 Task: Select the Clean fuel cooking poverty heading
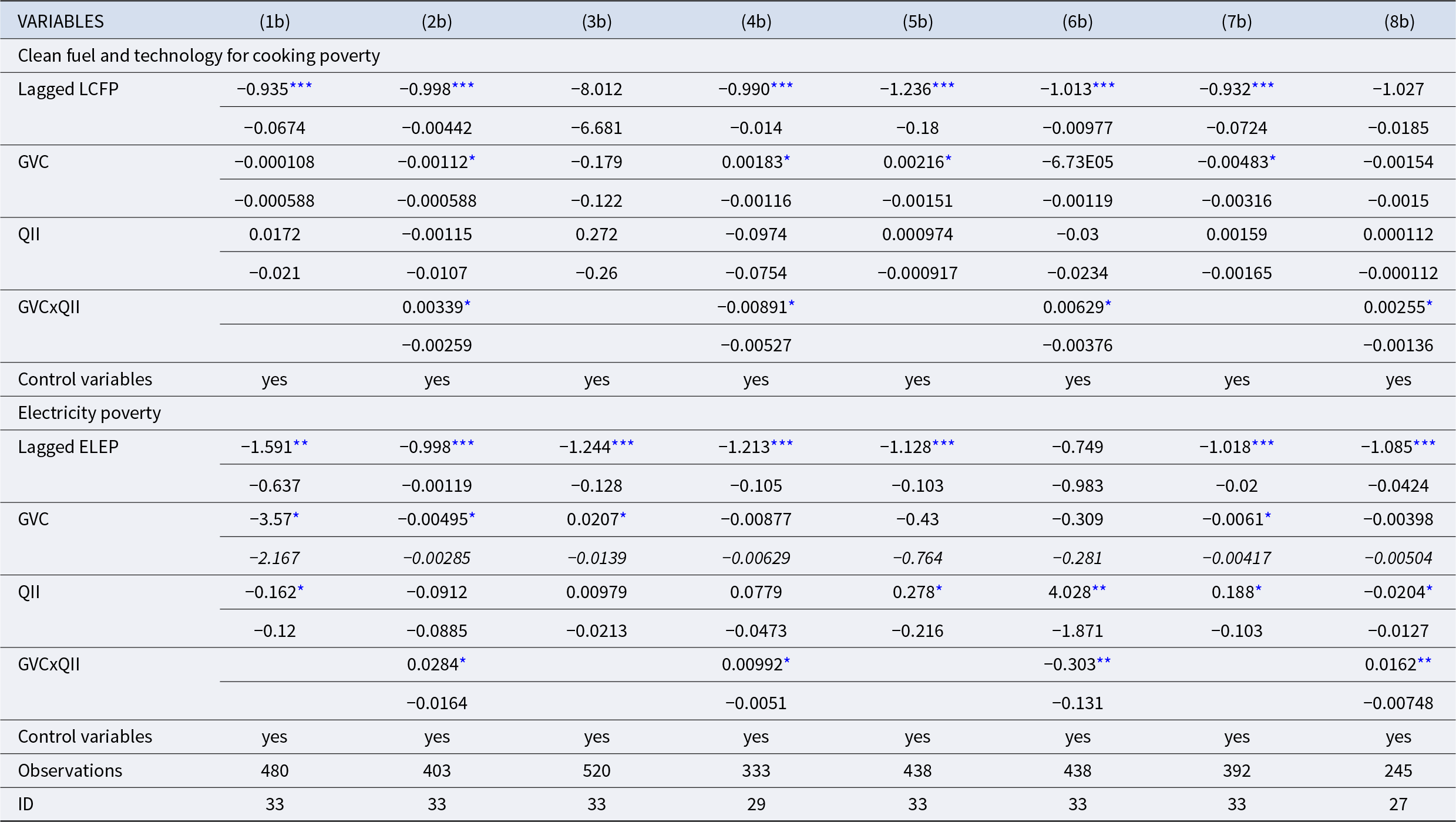point(199,56)
